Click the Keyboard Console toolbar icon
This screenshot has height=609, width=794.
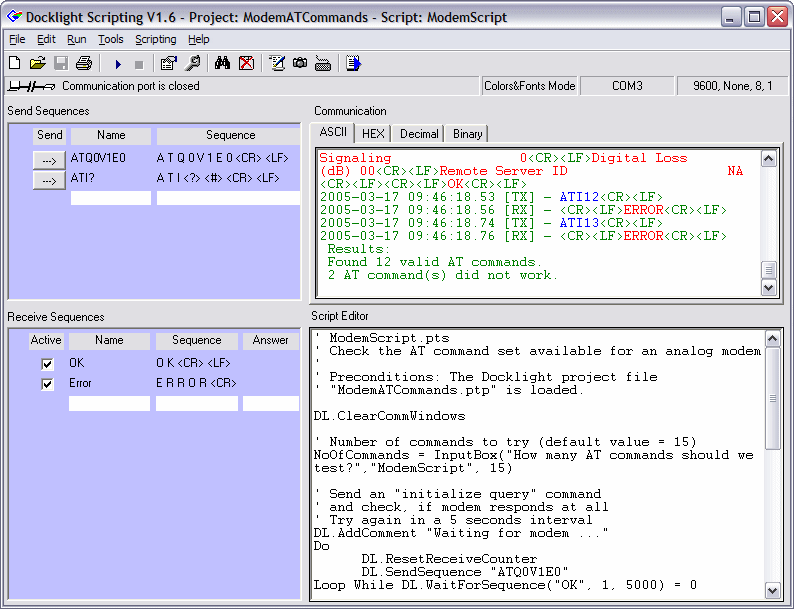pos(323,64)
